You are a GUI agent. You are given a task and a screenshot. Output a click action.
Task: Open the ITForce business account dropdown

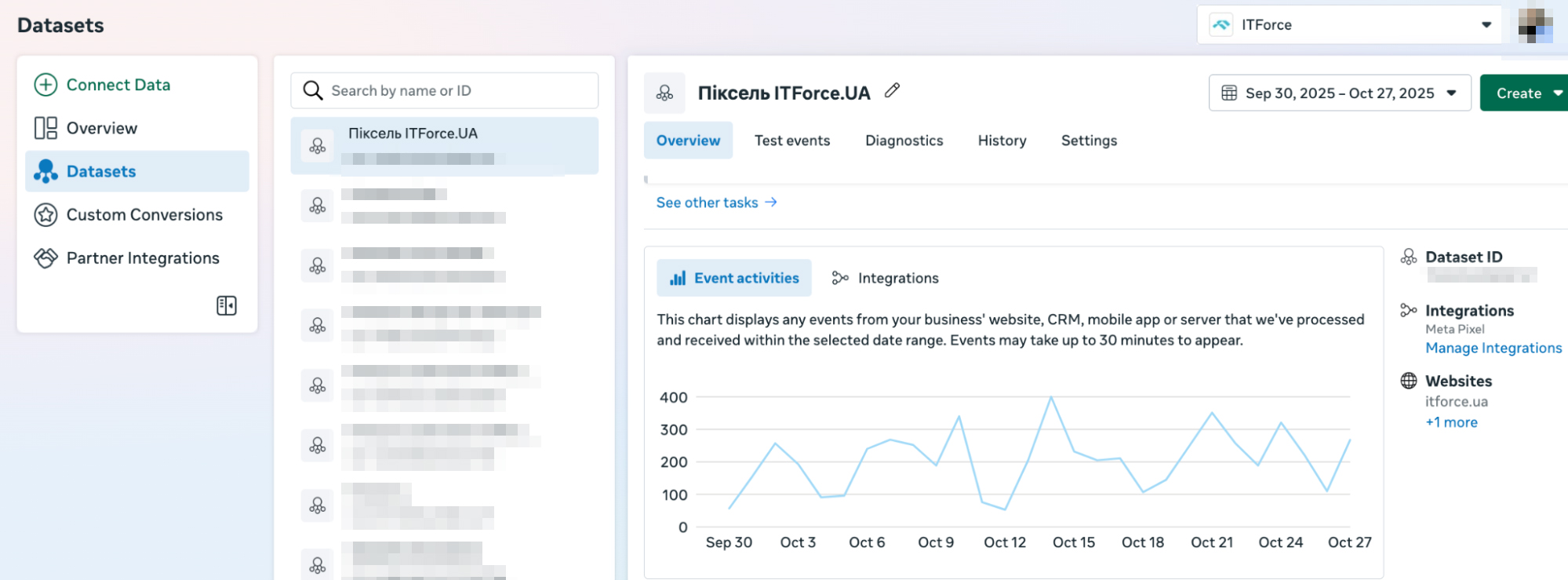click(x=1349, y=25)
